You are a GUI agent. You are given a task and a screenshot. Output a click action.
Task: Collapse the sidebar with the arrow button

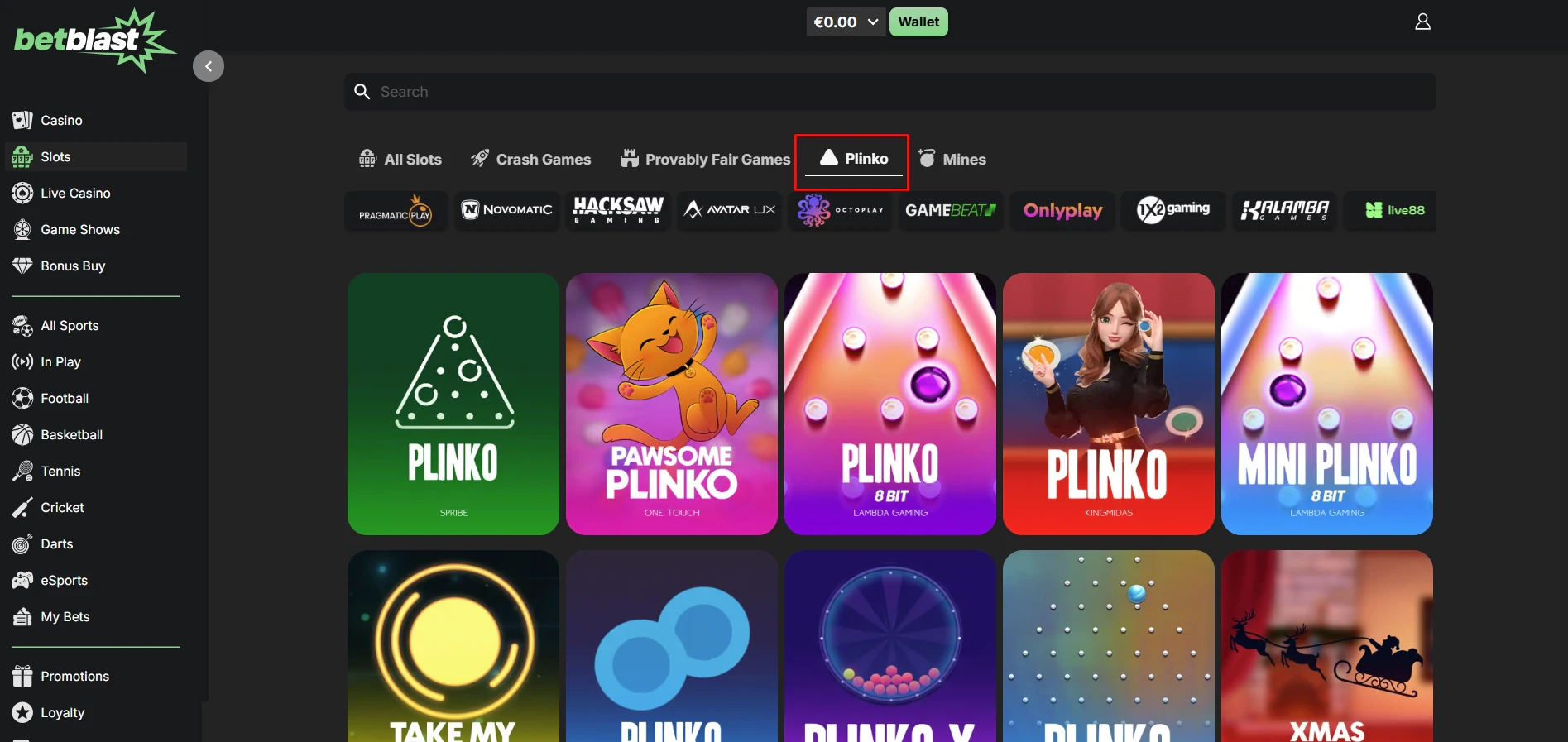(x=209, y=66)
